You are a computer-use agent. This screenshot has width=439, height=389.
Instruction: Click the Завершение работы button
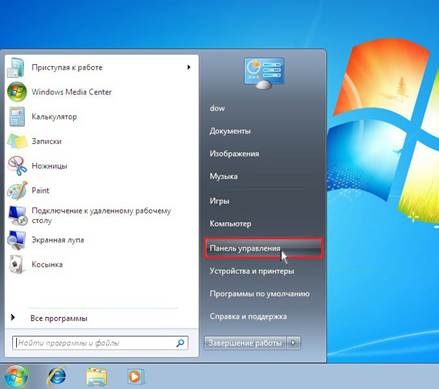coord(245,343)
